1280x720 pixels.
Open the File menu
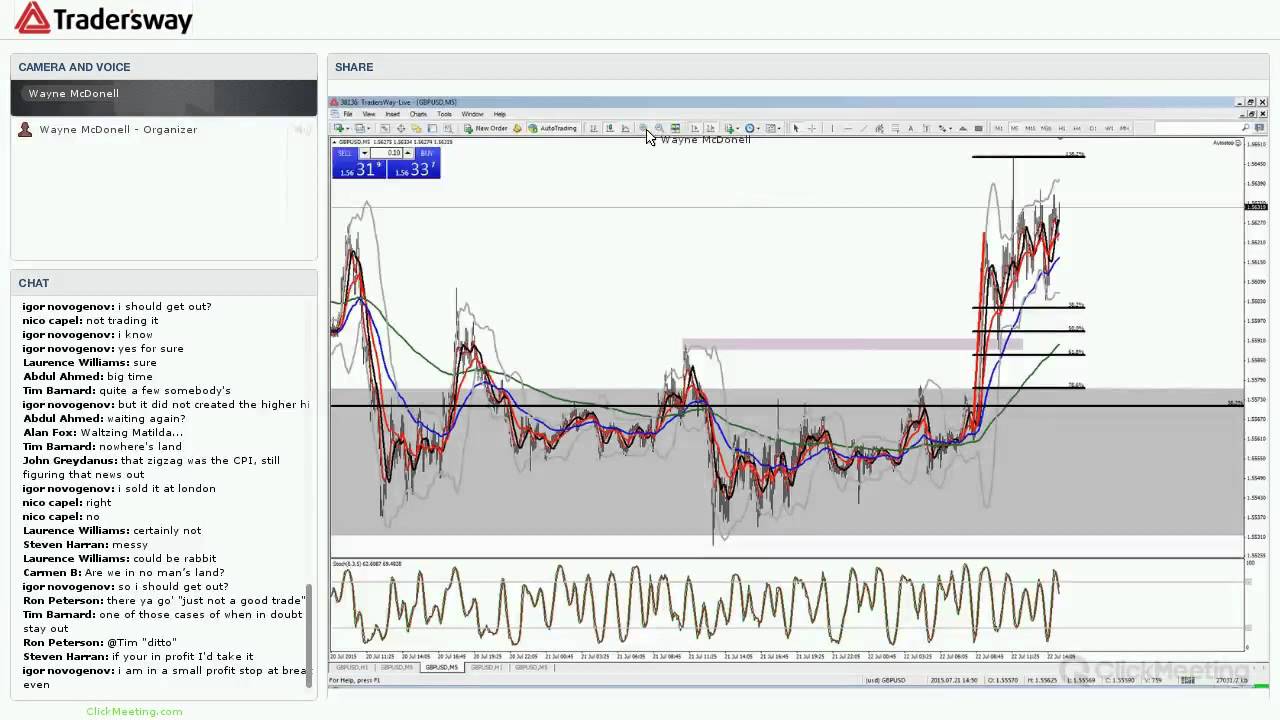click(x=348, y=114)
